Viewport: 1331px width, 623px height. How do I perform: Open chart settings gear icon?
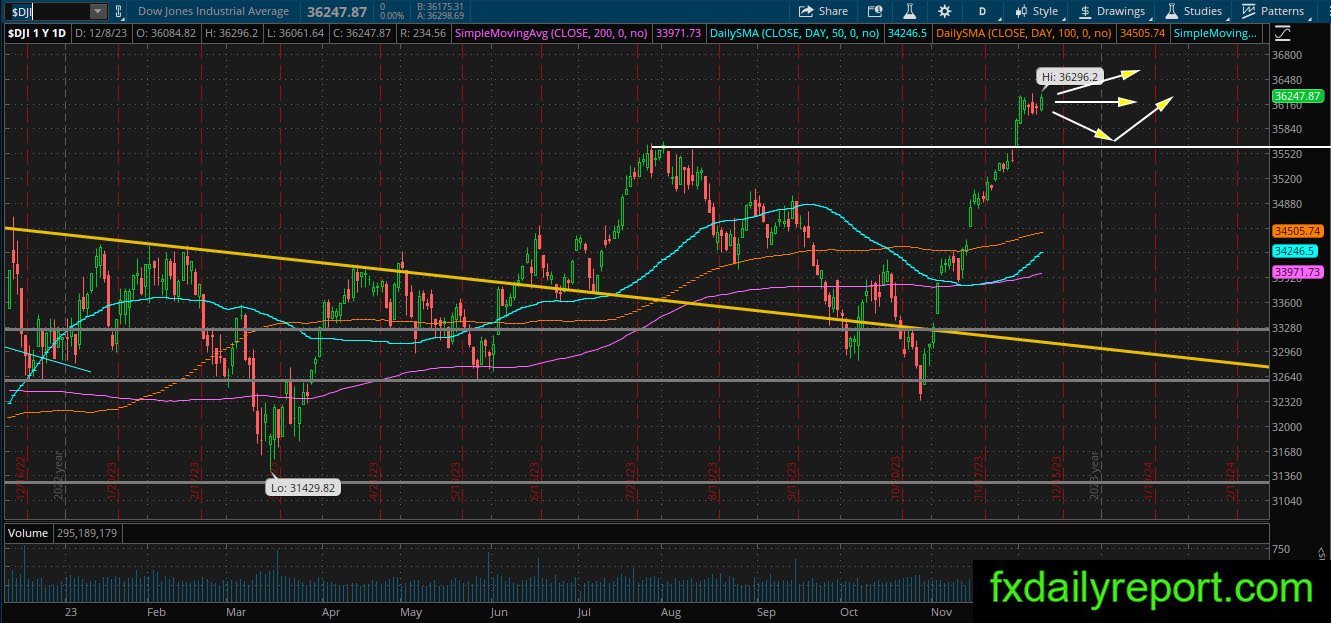pos(945,11)
